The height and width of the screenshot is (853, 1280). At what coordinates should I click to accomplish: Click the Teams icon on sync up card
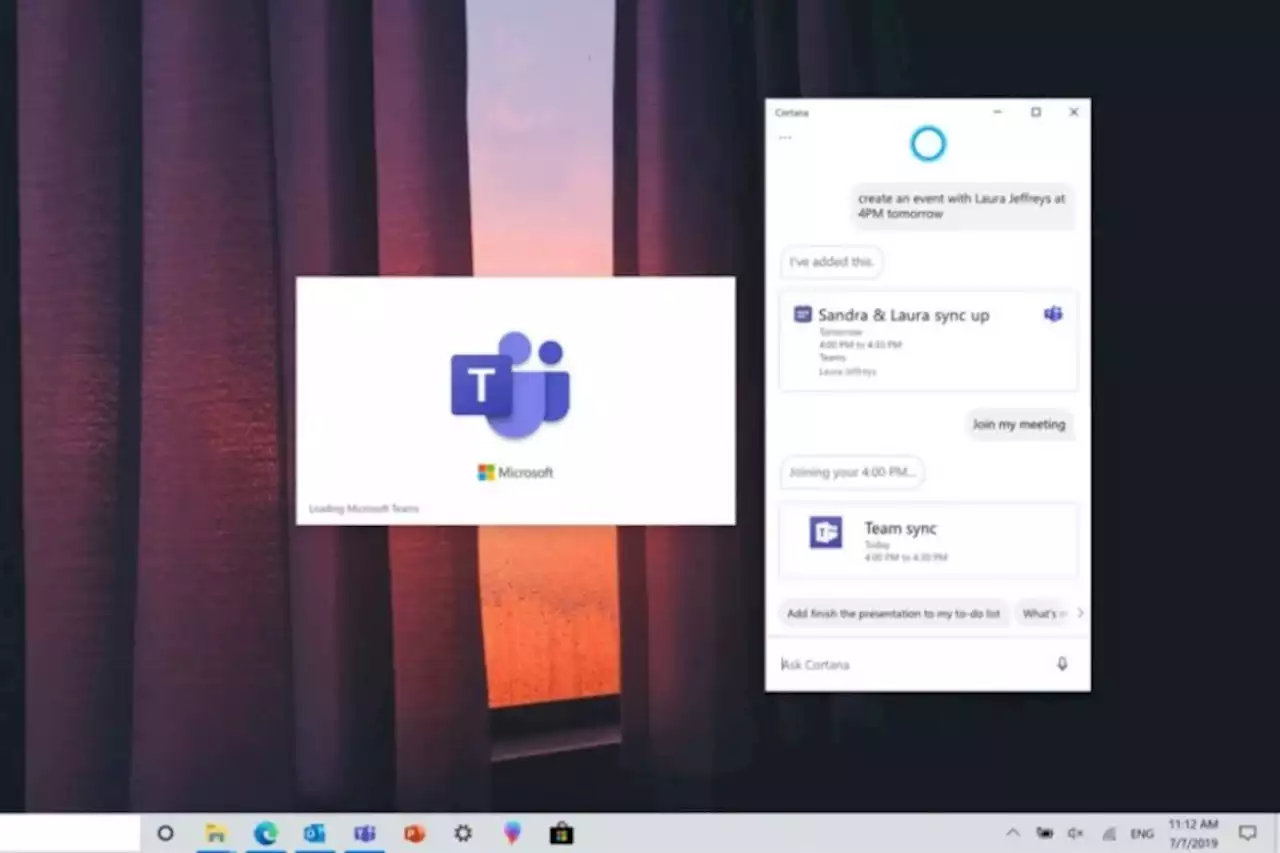(x=1053, y=314)
